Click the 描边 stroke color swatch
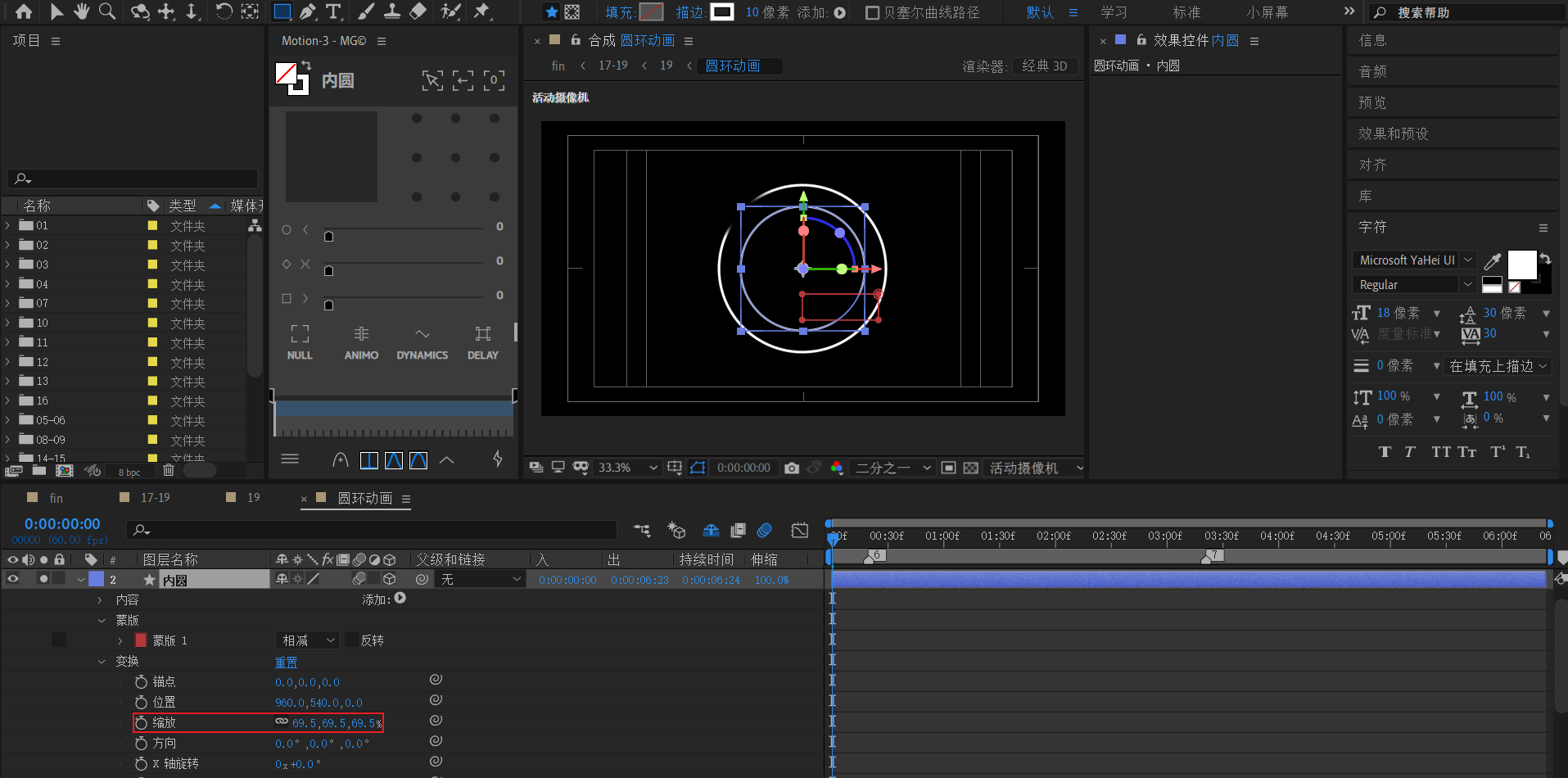This screenshot has width=1568, height=778. pyautogui.click(x=722, y=12)
